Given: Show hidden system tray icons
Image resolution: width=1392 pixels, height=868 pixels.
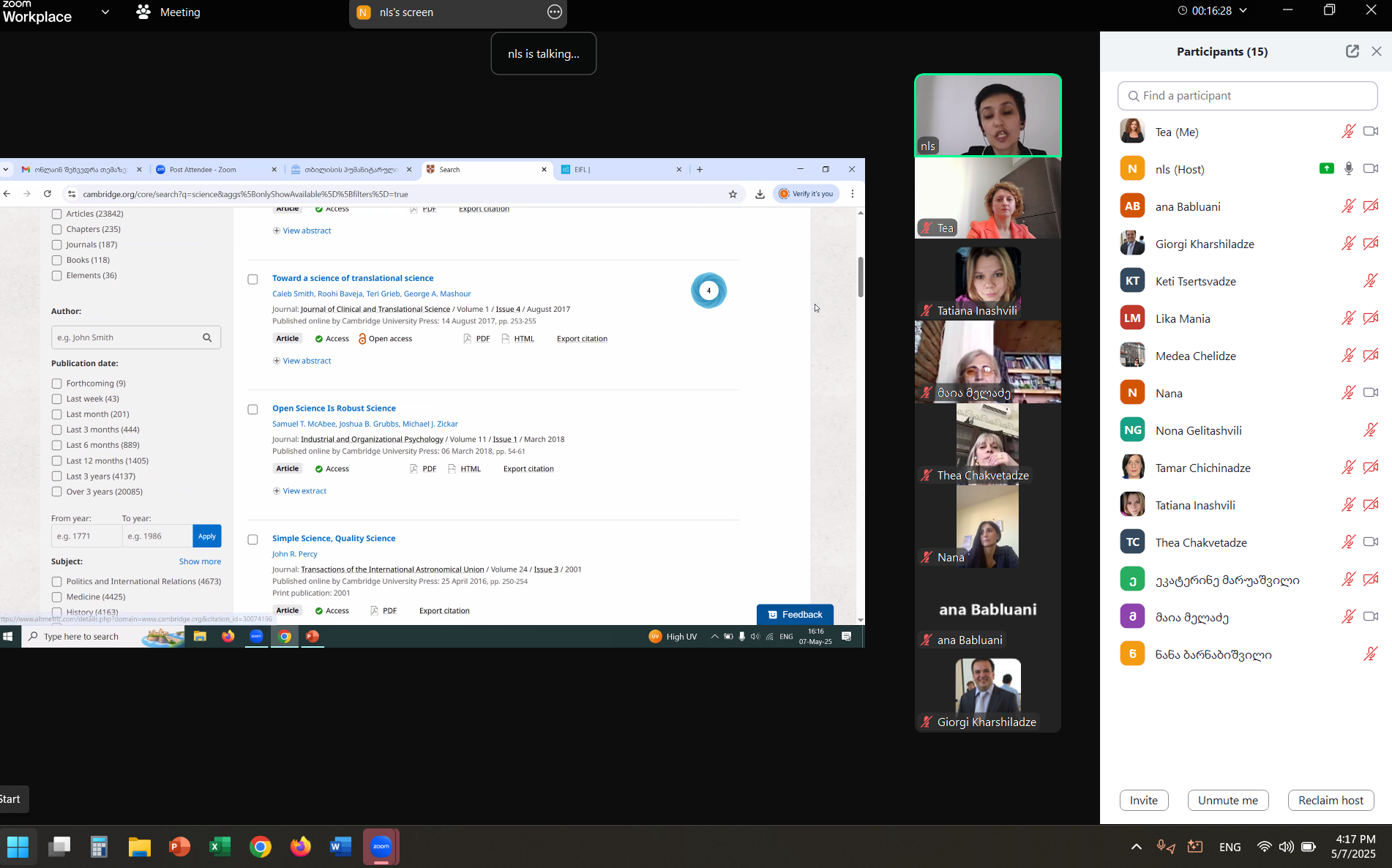Looking at the screenshot, I should click(x=1136, y=847).
